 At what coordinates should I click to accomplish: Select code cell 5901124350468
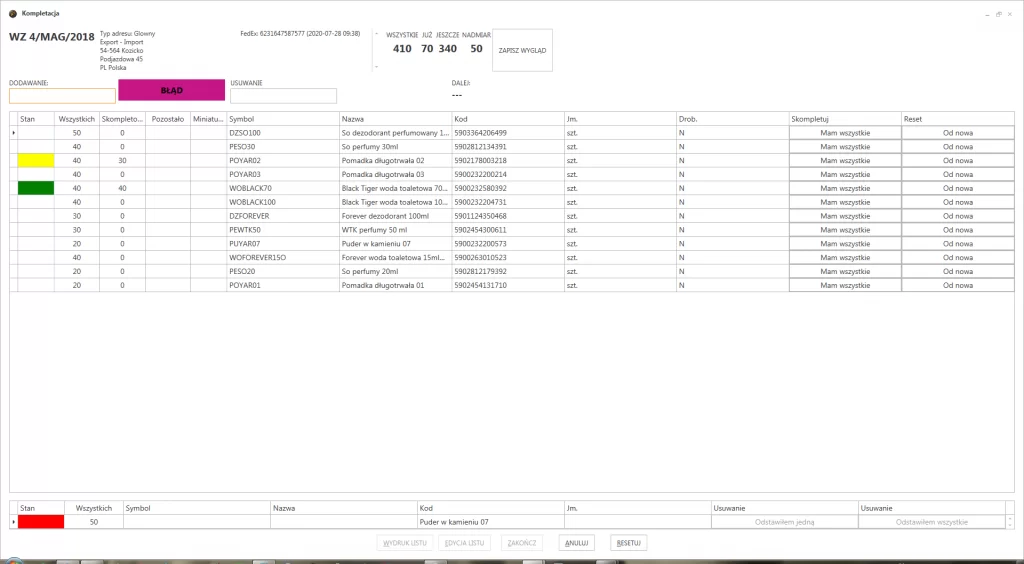(508, 216)
